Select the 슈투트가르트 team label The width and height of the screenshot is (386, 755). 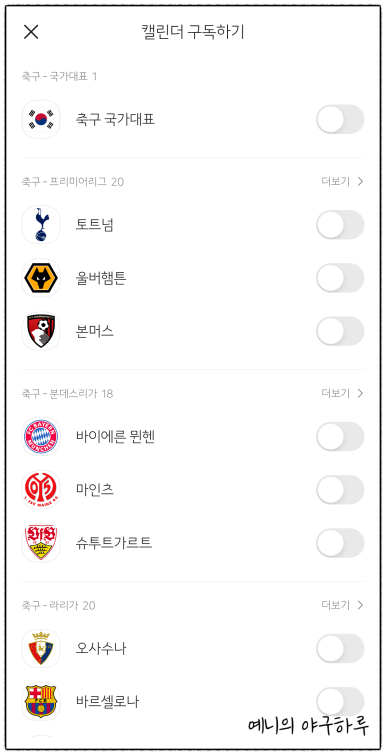point(114,543)
